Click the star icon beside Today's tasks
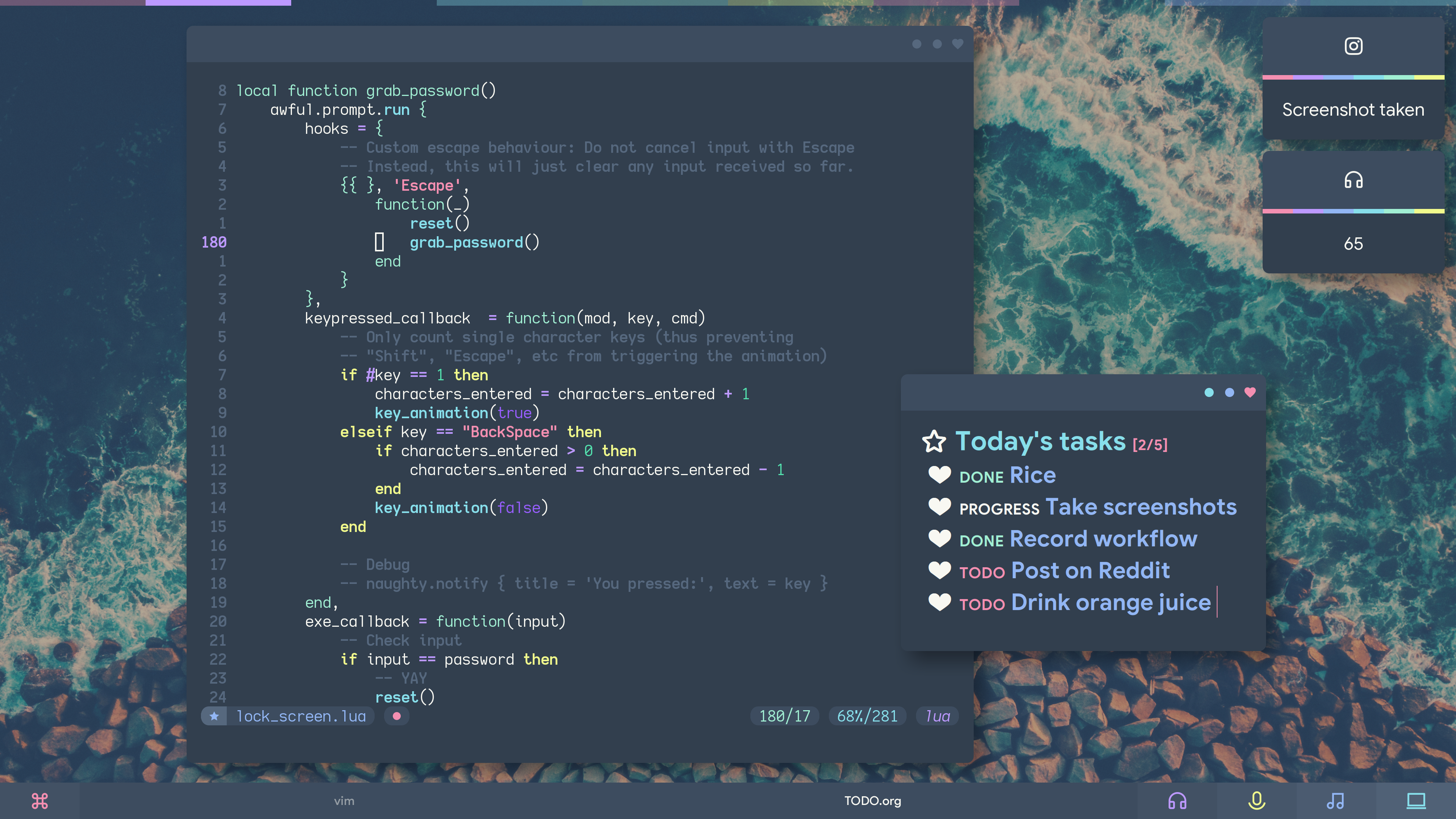This screenshot has width=1456, height=819. click(934, 441)
